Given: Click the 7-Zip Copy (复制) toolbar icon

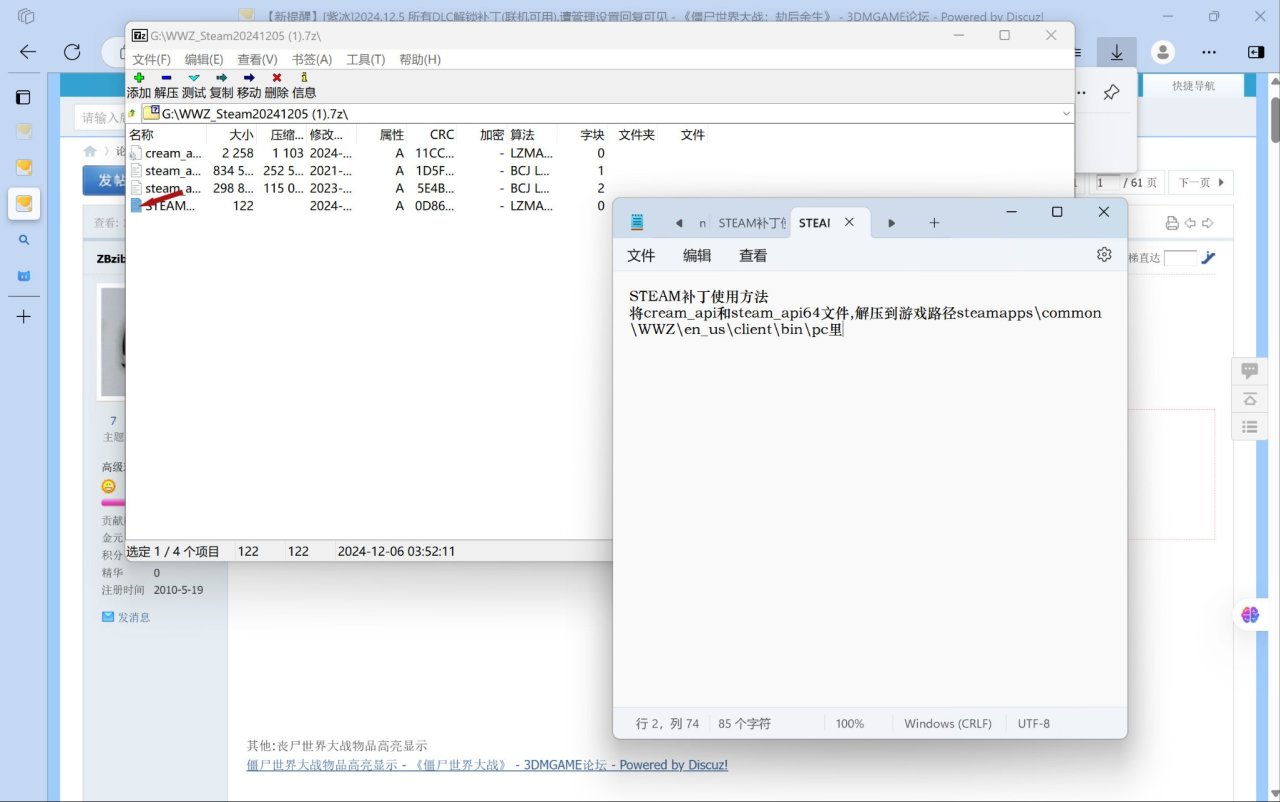Looking at the screenshot, I should [x=221, y=77].
